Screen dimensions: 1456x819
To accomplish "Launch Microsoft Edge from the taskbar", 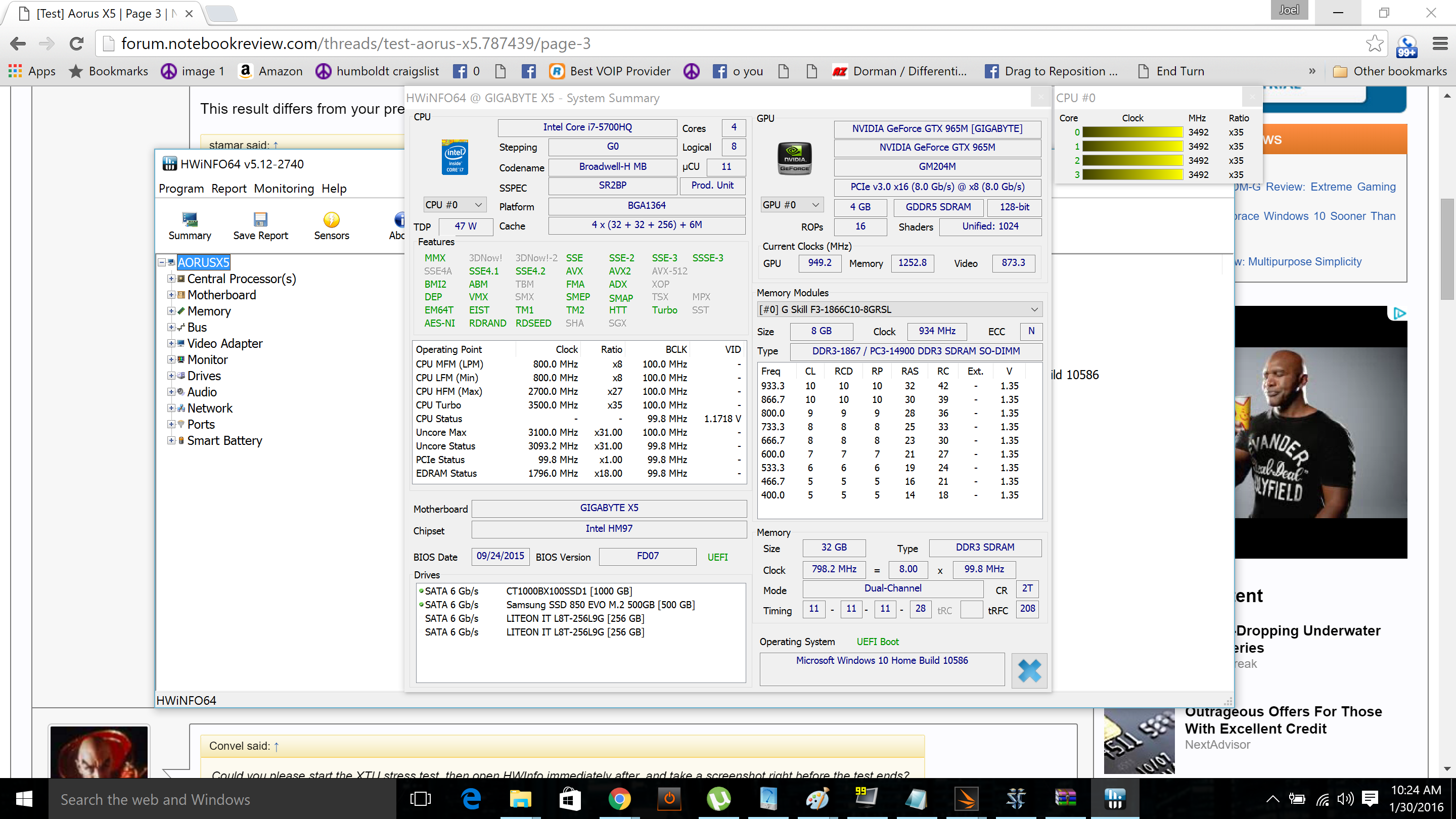I will (x=471, y=799).
